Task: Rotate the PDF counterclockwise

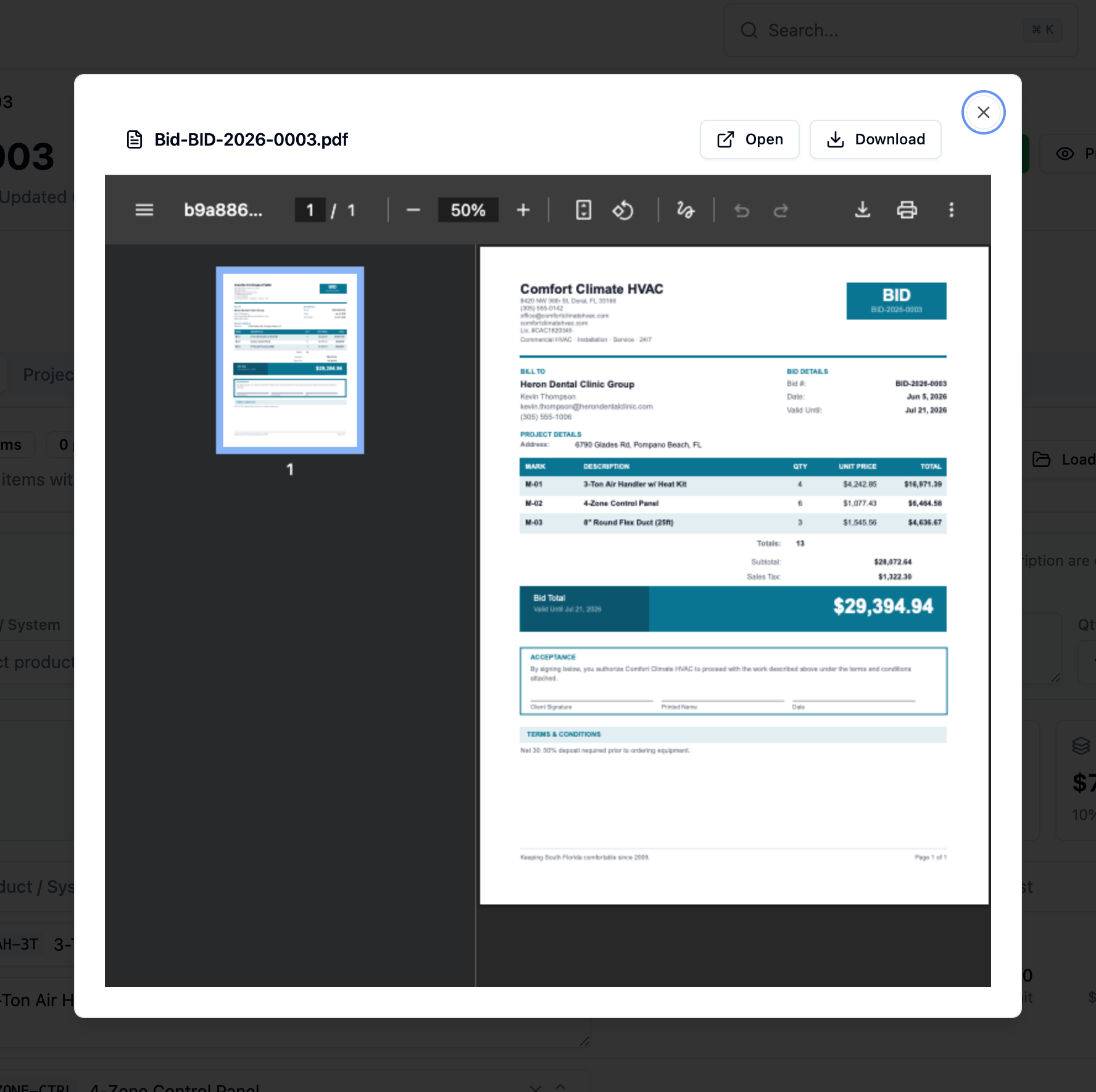Action: pyautogui.click(x=623, y=210)
